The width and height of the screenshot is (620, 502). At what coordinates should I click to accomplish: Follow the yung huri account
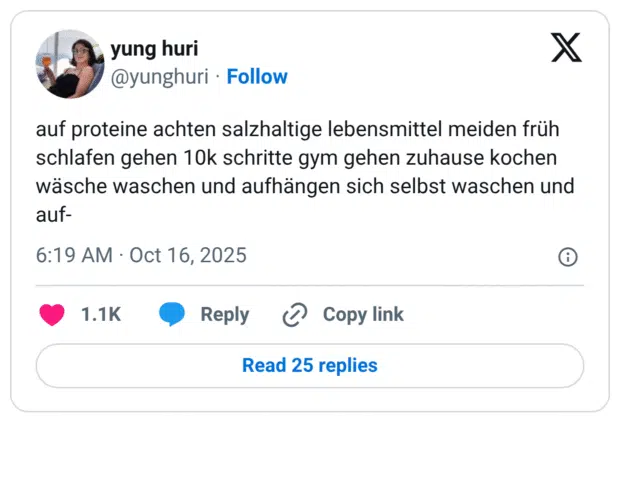(257, 77)
